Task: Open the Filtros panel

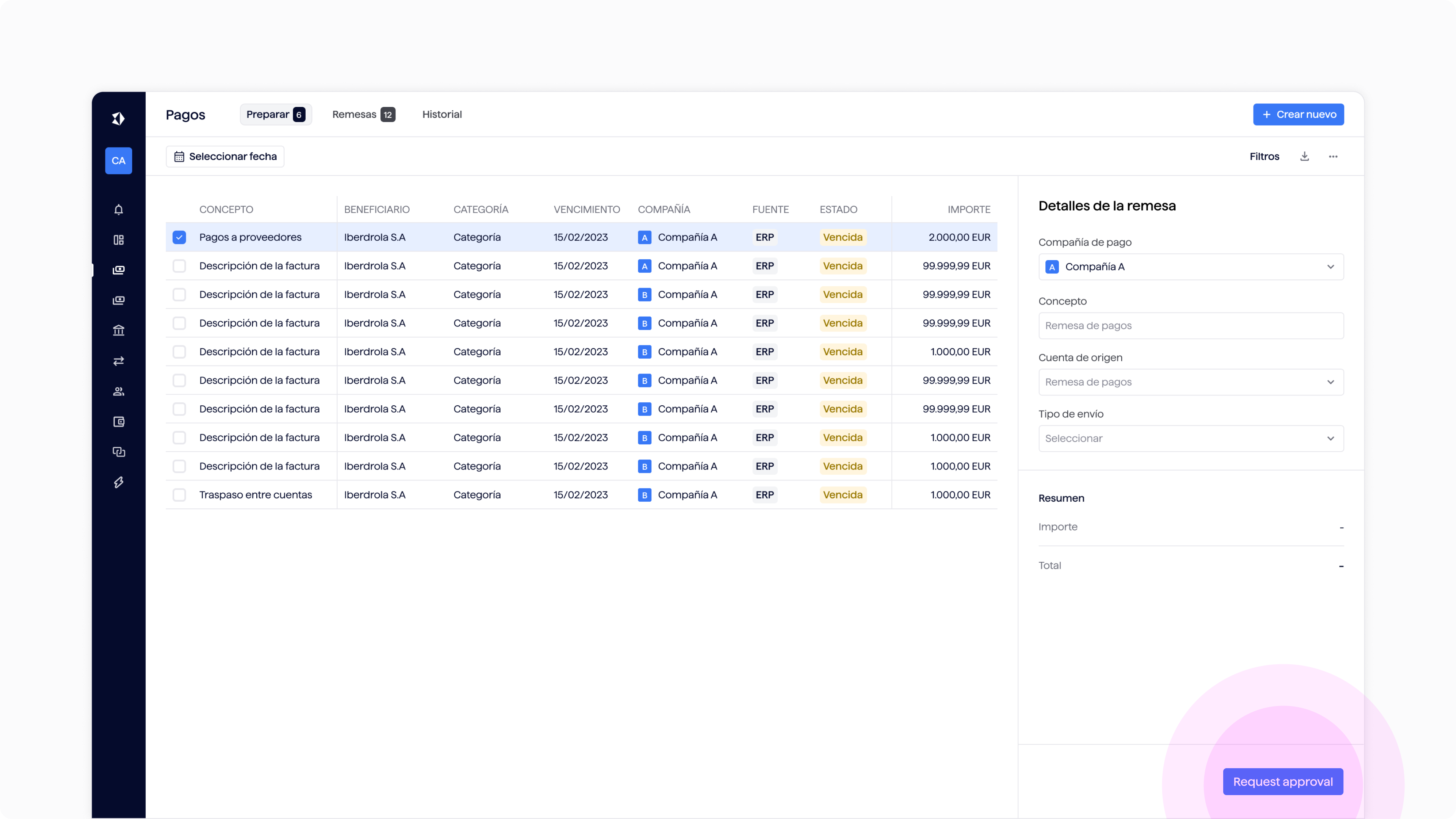Action: [1265, 157]
